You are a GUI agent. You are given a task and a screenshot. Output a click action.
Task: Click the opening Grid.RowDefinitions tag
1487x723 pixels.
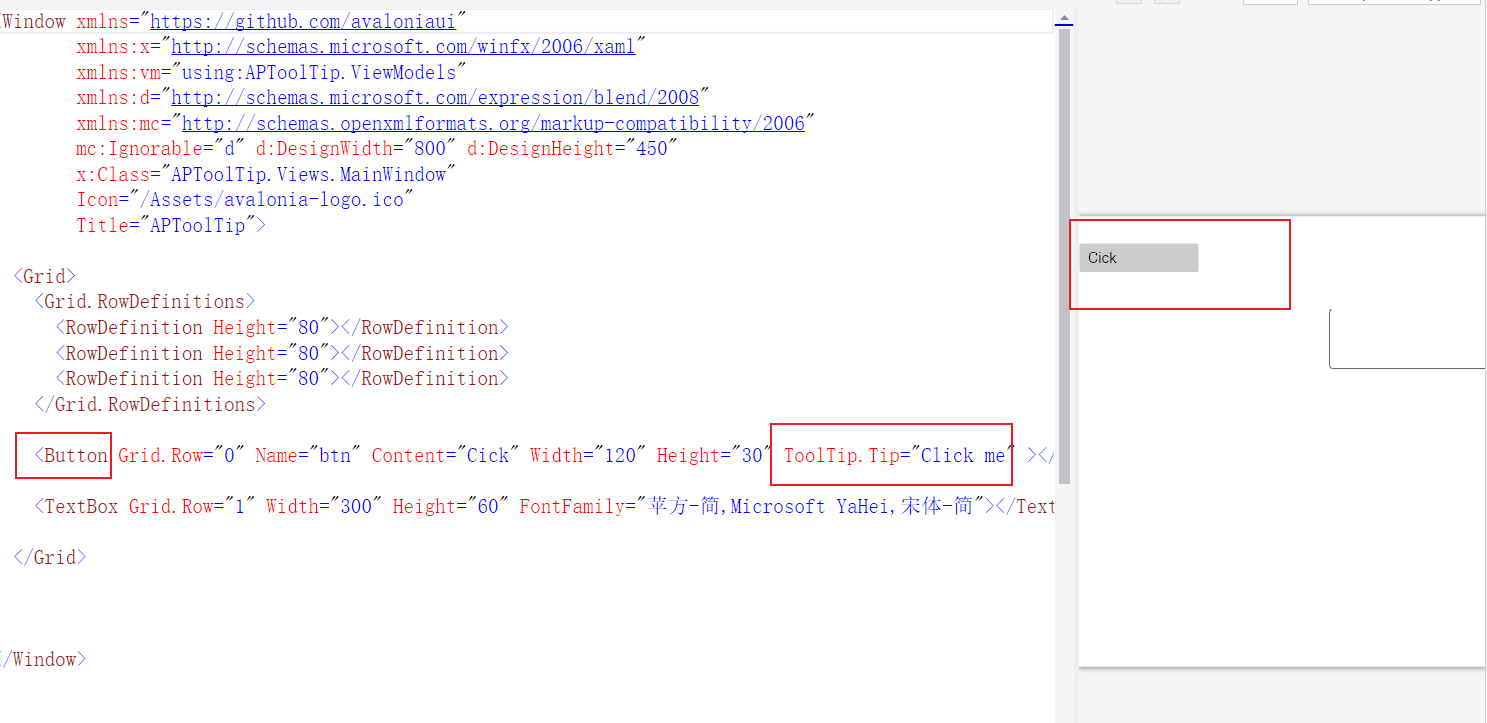[145, 302]
